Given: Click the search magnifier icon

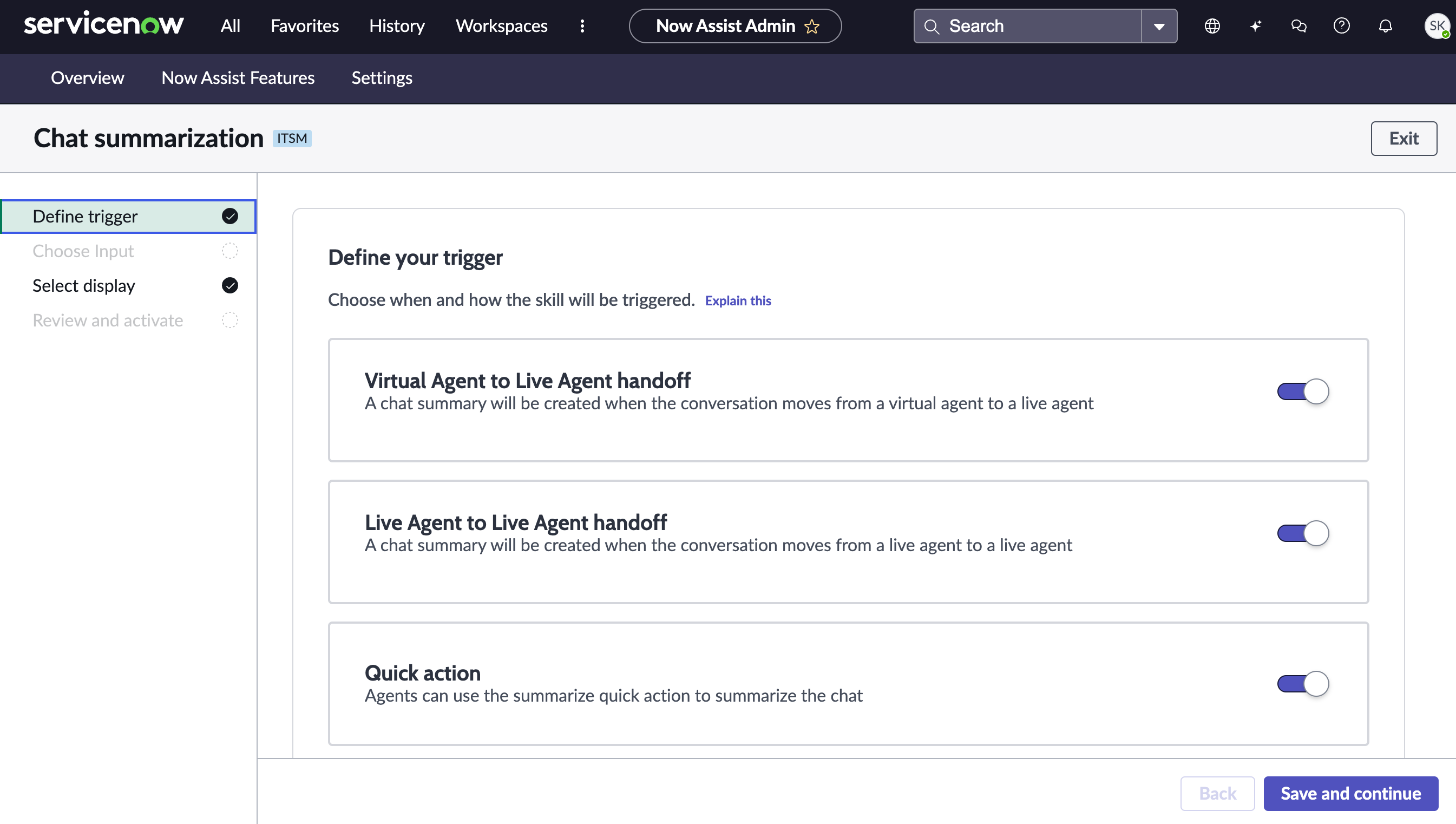Looking at the screenshot, I should [x=931, y=26].
